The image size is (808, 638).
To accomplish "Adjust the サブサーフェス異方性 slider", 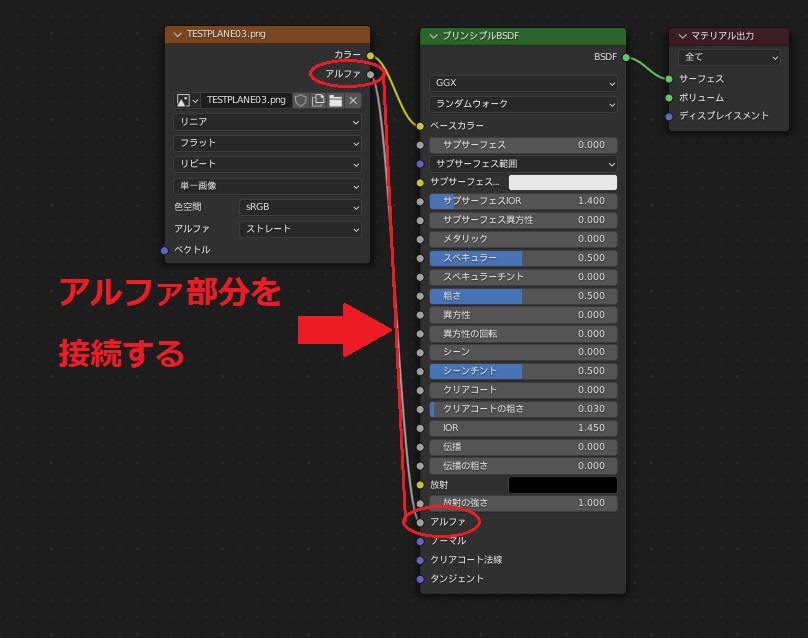I will click(523, 220).
